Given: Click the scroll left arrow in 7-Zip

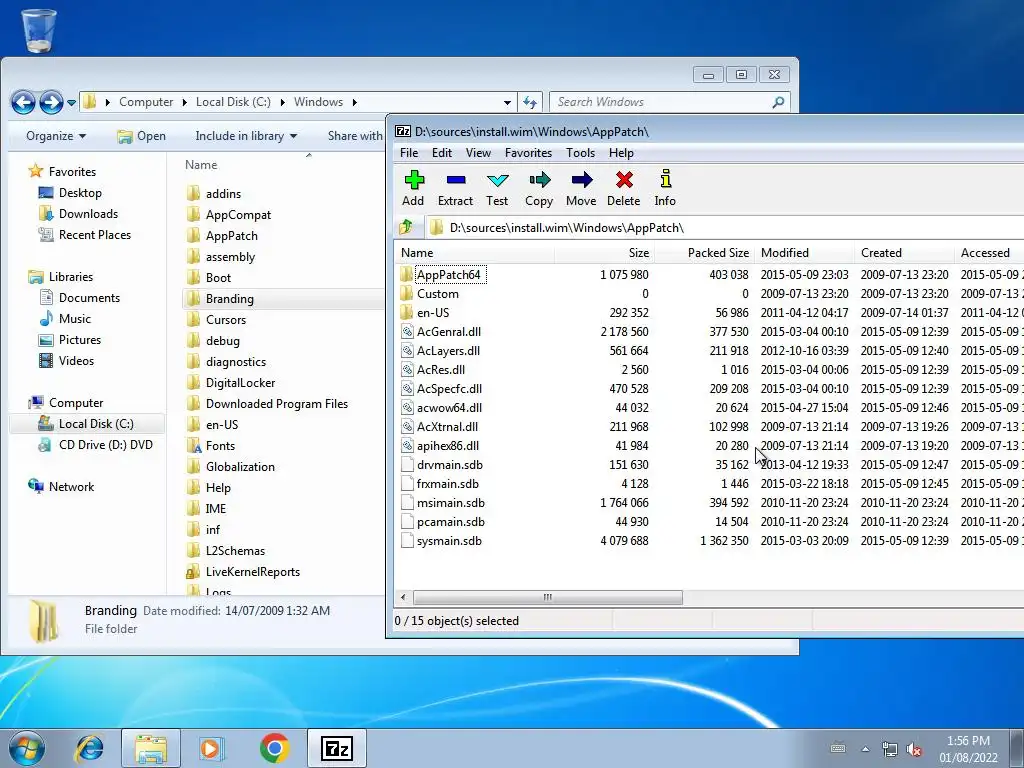Looking at the screenshot, I should [x=403, y=597].
